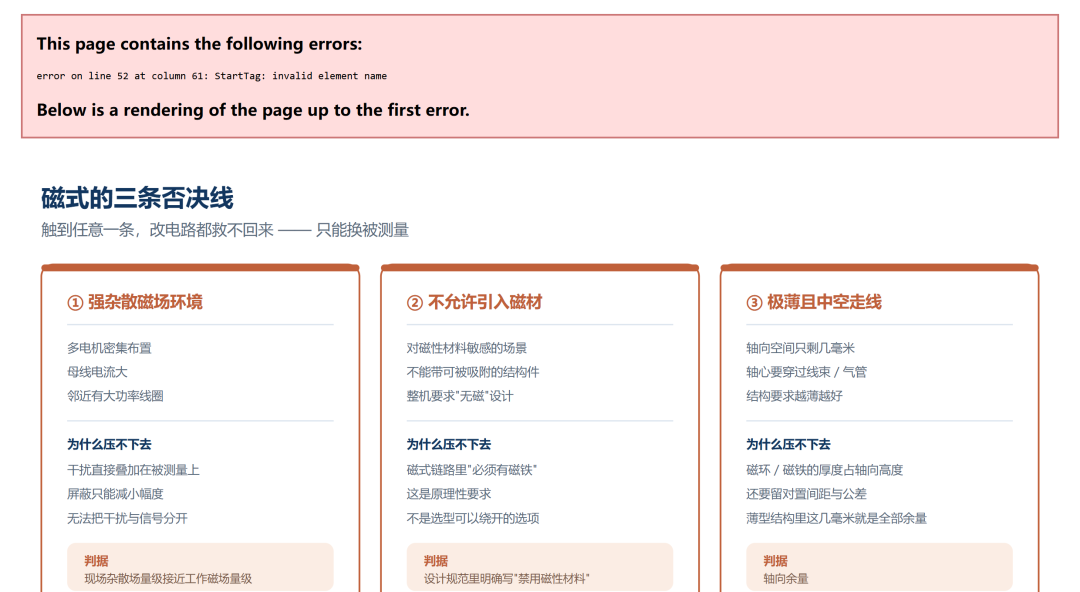Select the criterion "设计规范里明确写"禁用磁性材料""
This screenshot has width=1080, height=592.
507,579
